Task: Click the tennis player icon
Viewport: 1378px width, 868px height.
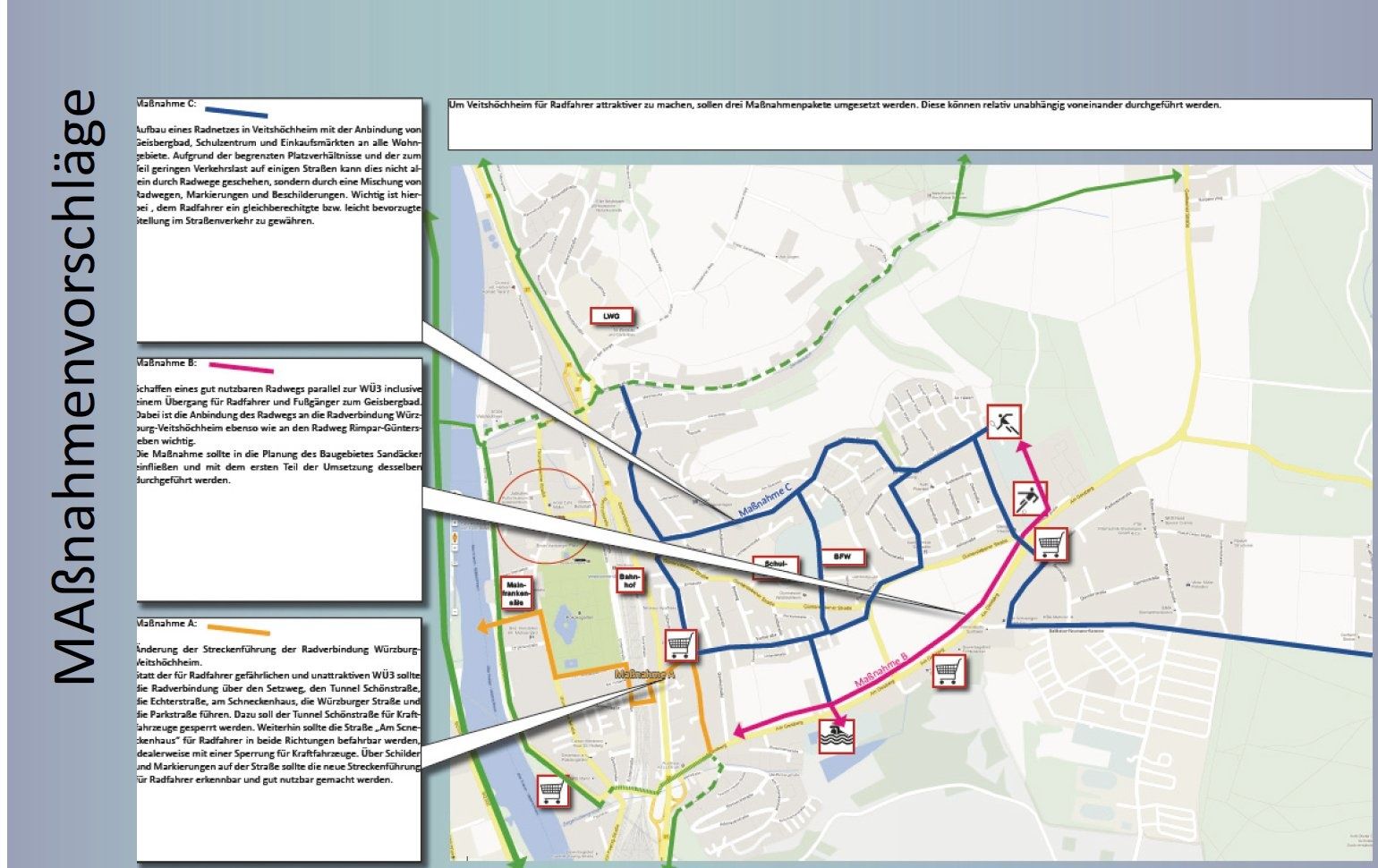Action: click(1004, 421)
